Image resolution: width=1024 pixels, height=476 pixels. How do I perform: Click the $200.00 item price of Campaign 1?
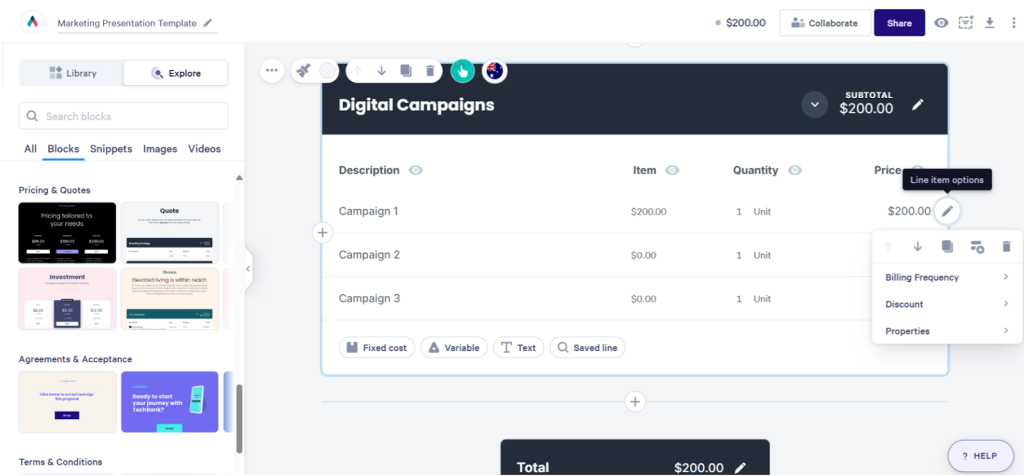pos(648,212)
